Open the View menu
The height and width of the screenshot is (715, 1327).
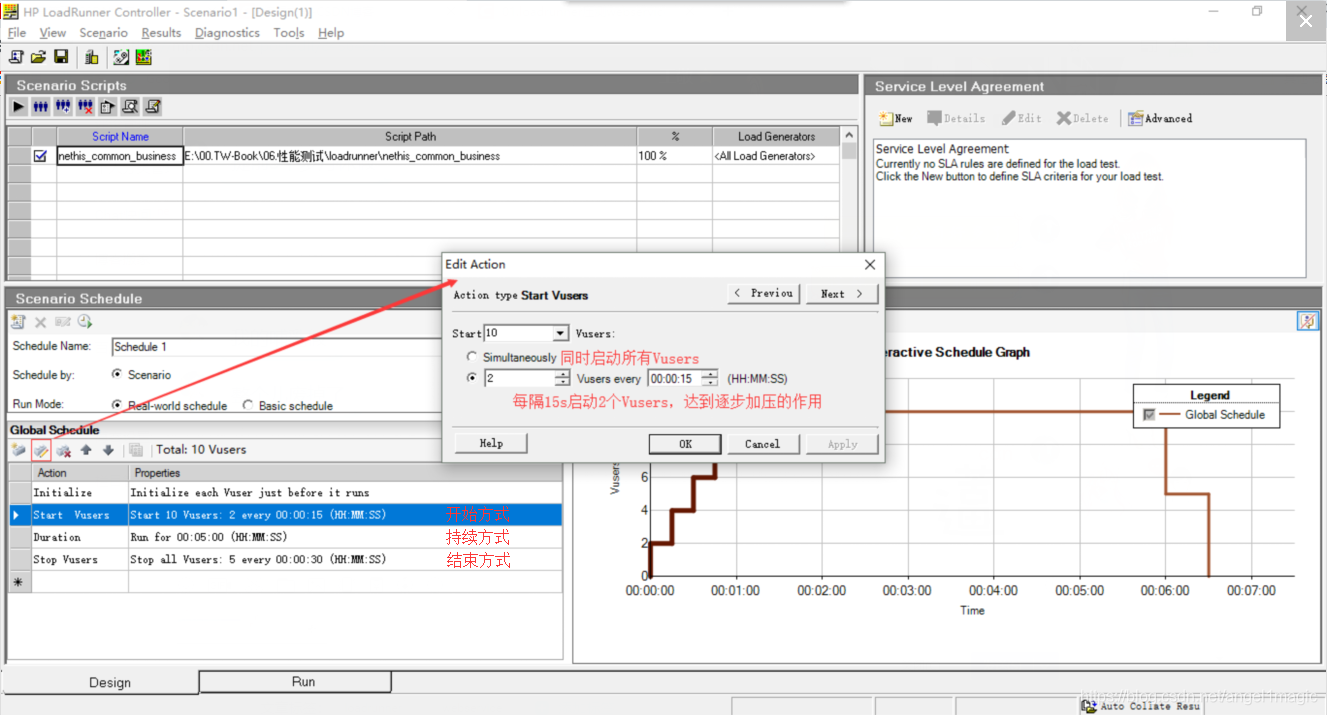click(x=53, y=33)
